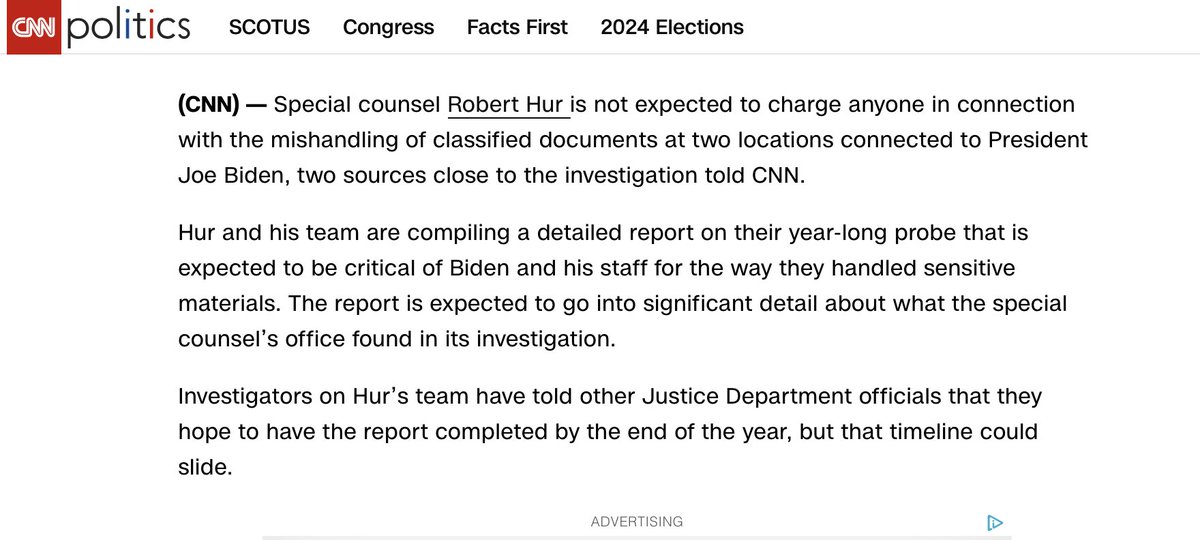Click the AdChoices triangle icon
Screen dimensions: 1200x540
994,522
